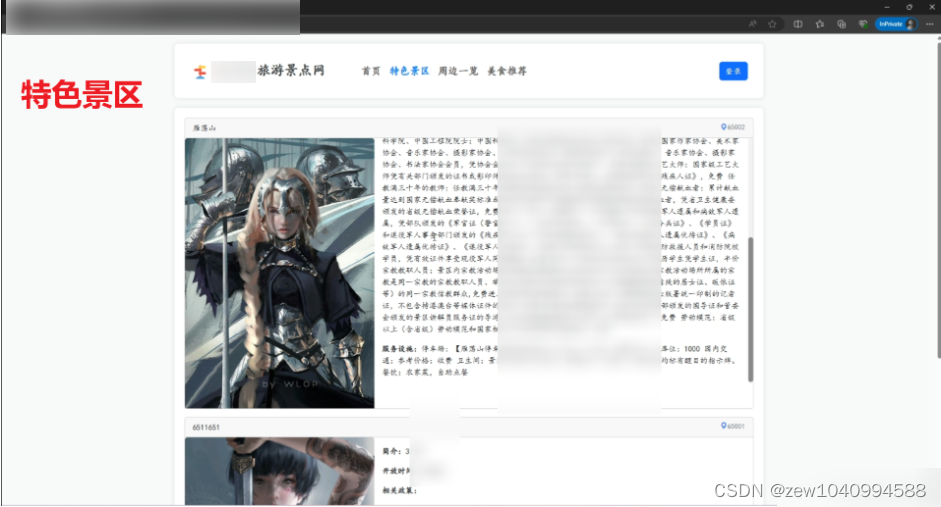Open the 首页 home menu item

coord(371,71)
